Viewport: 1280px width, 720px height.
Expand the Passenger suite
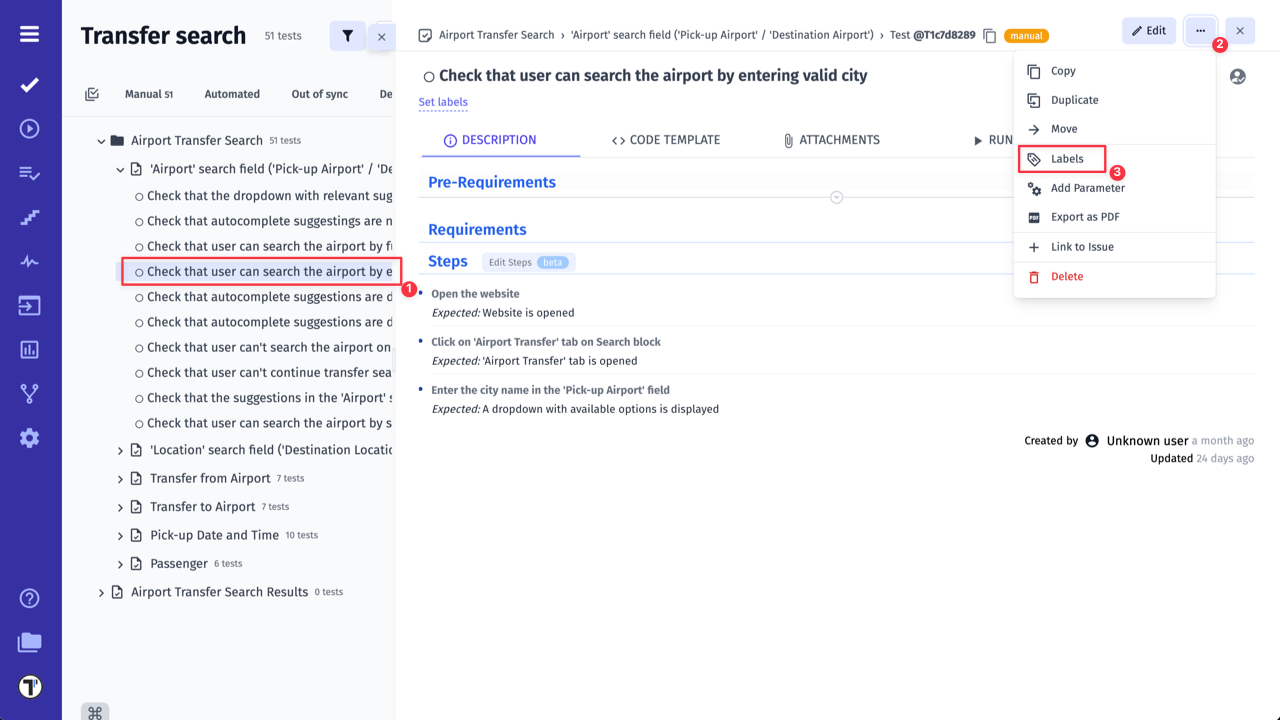click(120, 564)
